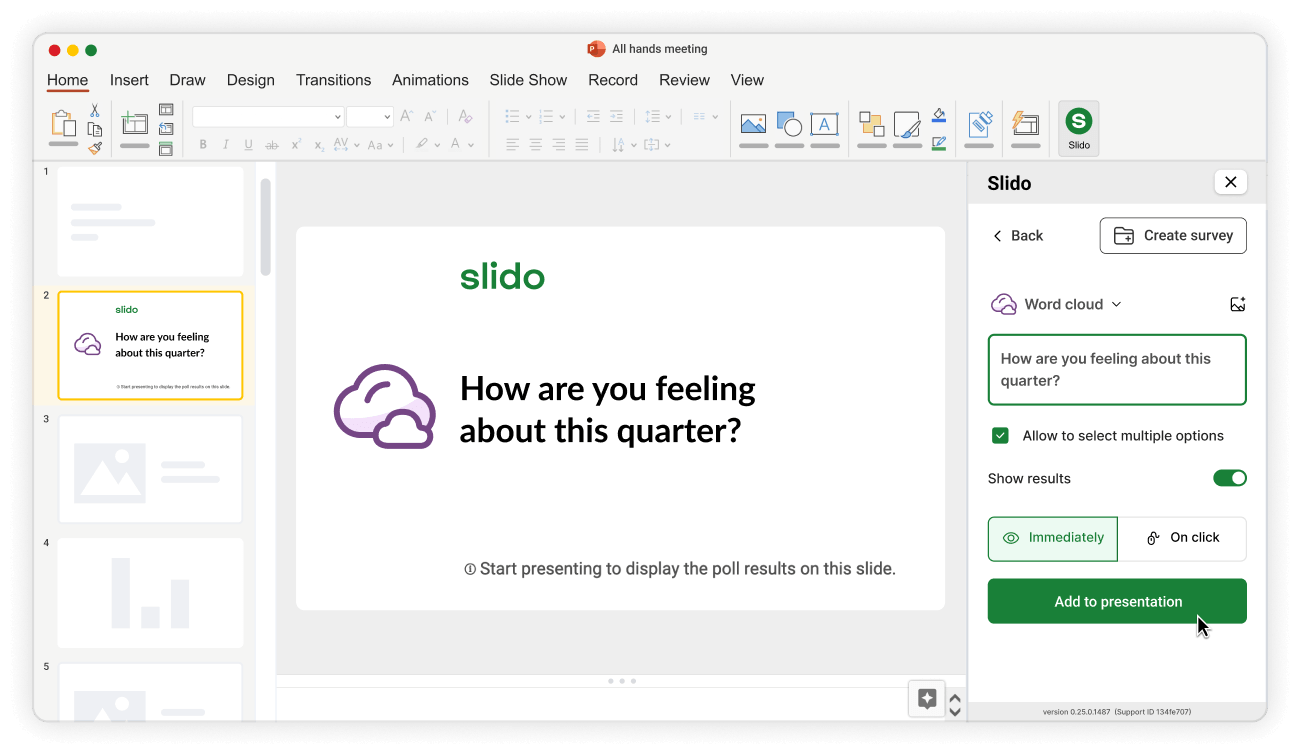Open the Home ribbon tab
This screenshot has width=1300, height=755.
click(67, 80)
